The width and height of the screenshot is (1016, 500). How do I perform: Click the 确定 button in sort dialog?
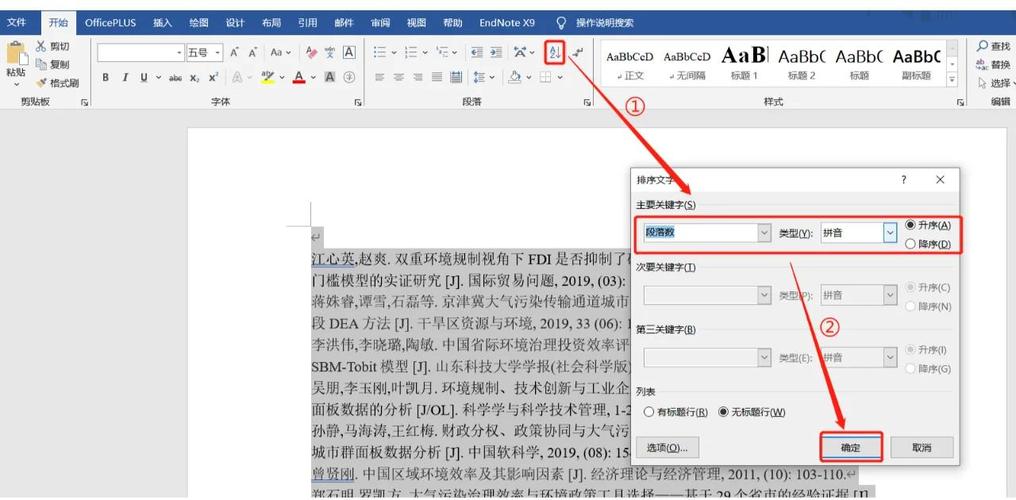pyautogui.click(x=849, y=447)
